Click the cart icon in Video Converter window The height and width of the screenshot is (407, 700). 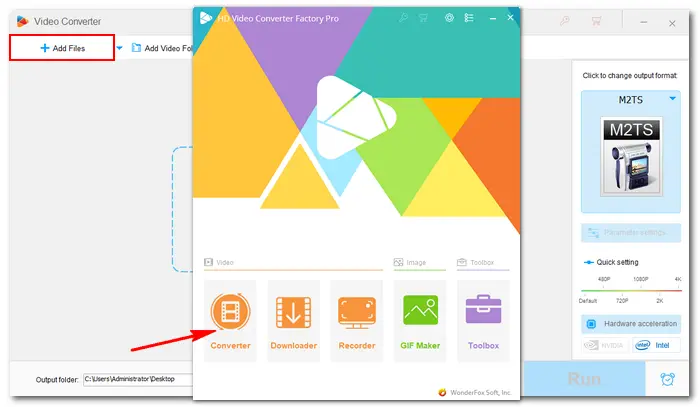tap(596, 21)
